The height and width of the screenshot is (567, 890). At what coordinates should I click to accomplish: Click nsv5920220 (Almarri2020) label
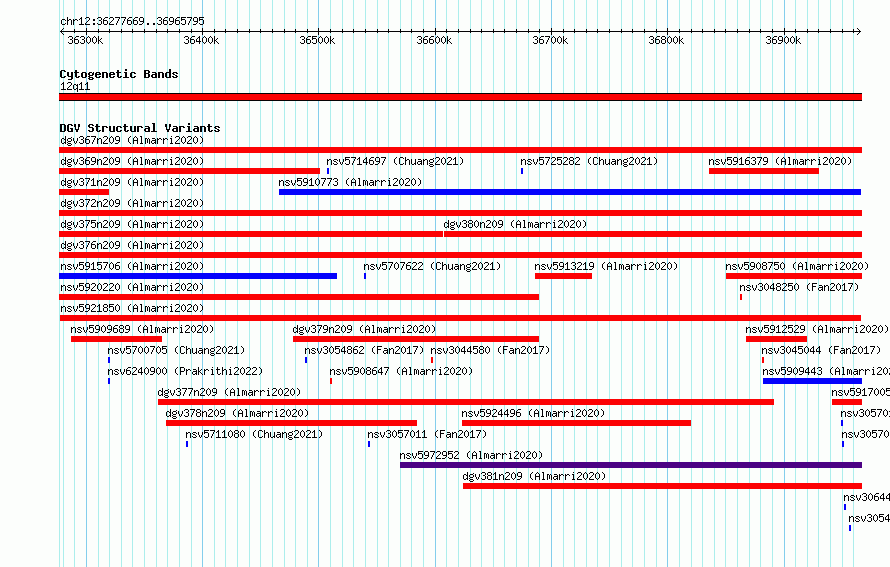pos(132,287)
